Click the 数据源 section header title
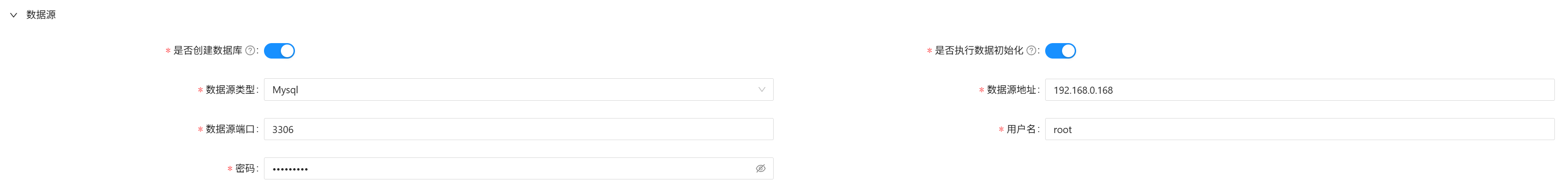1568x186 pixels. point(41,15)
